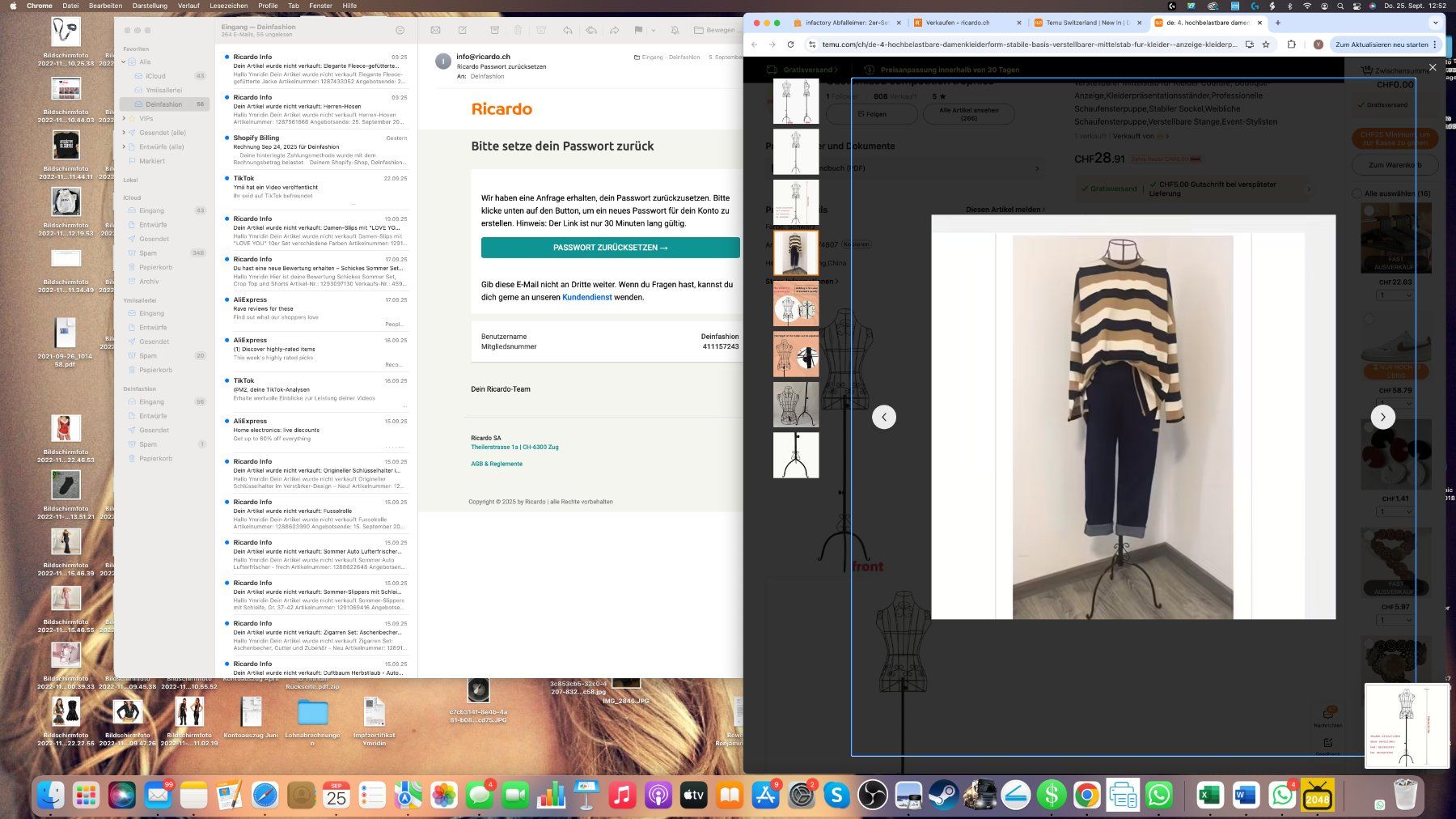Click the forward arrow icon in Mail
The image size is (1456, 819).
[615, 30]
